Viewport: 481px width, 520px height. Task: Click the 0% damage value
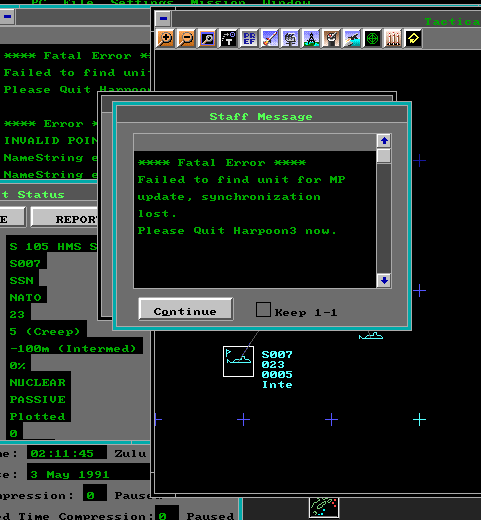pos(18,365)
